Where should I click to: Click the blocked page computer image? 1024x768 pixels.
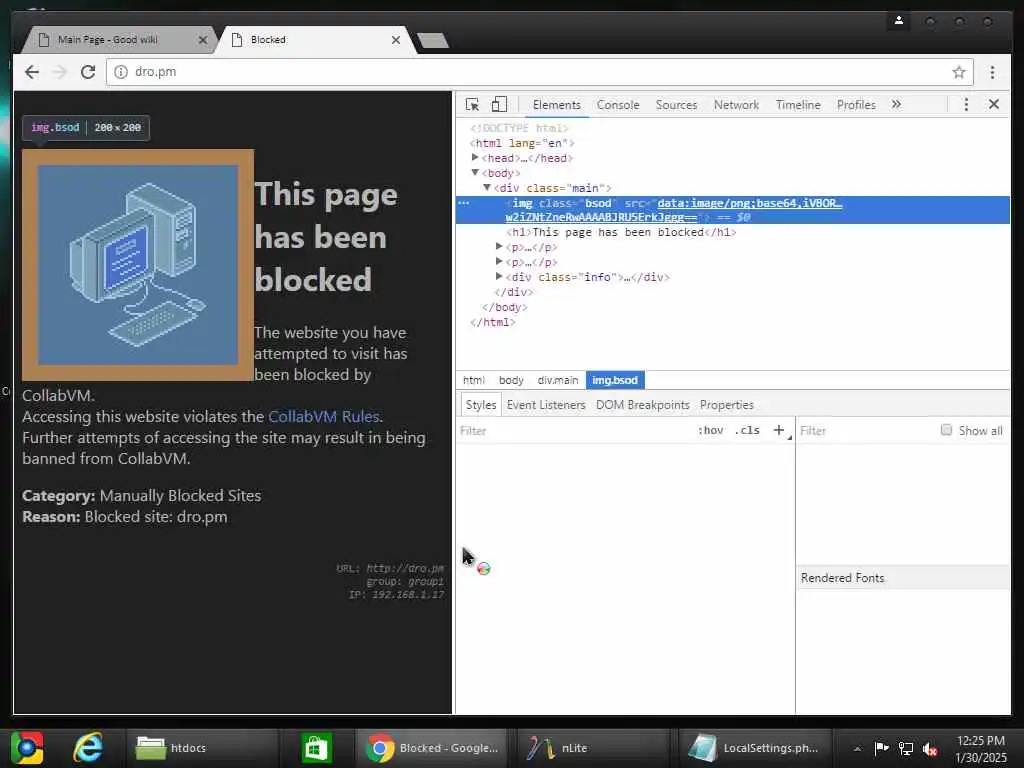[138, 264]
